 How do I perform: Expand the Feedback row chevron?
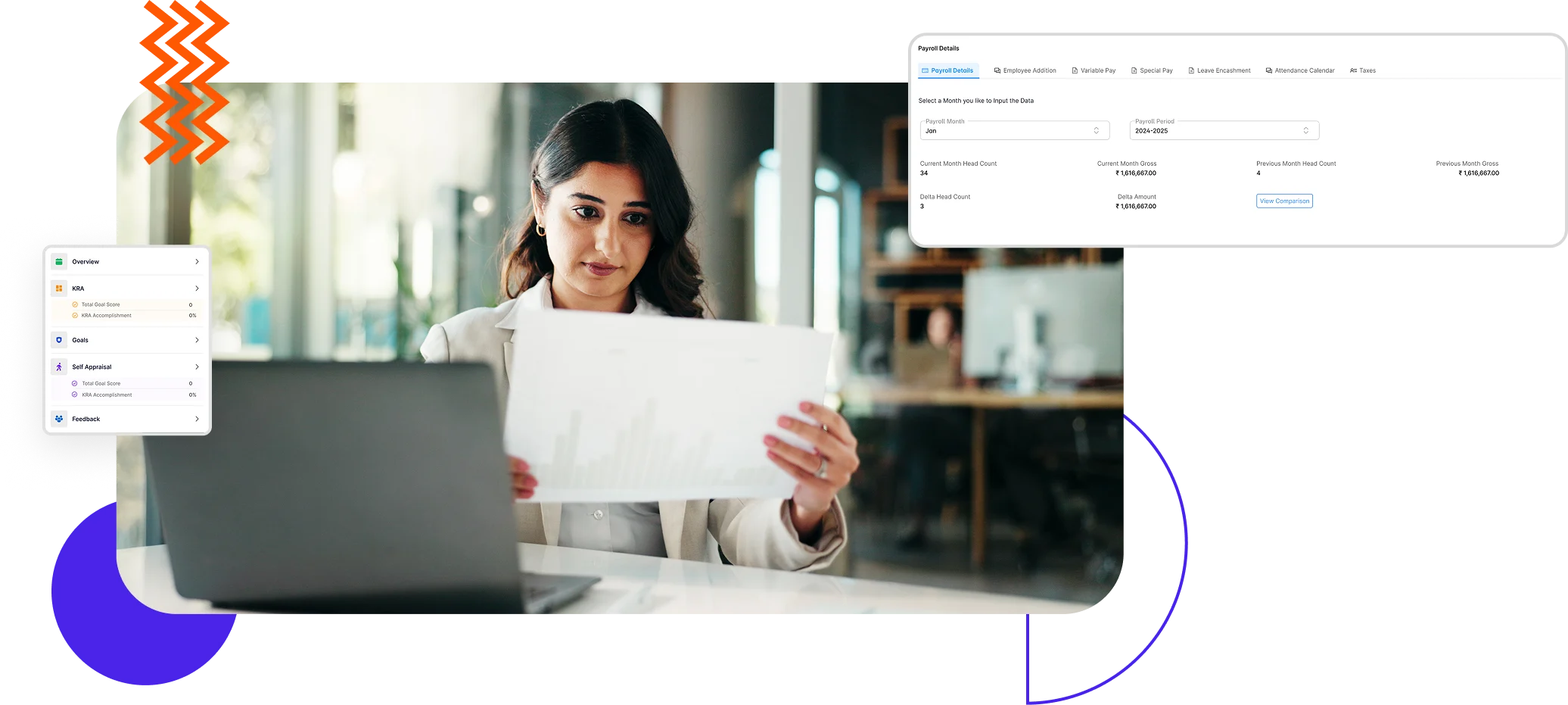point(197,419)
